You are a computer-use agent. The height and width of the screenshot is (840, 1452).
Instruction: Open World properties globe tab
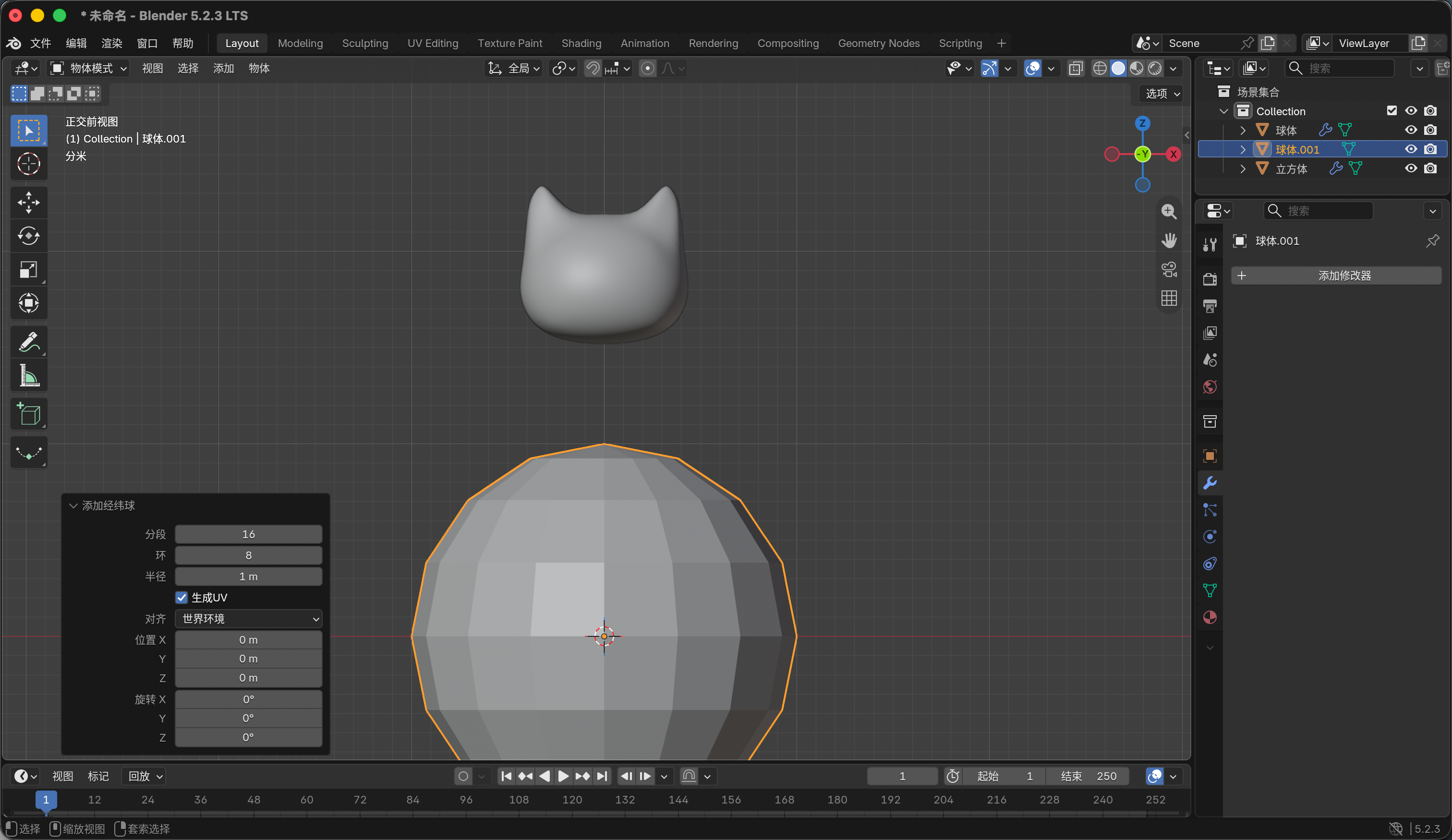tap(1210, 386)
